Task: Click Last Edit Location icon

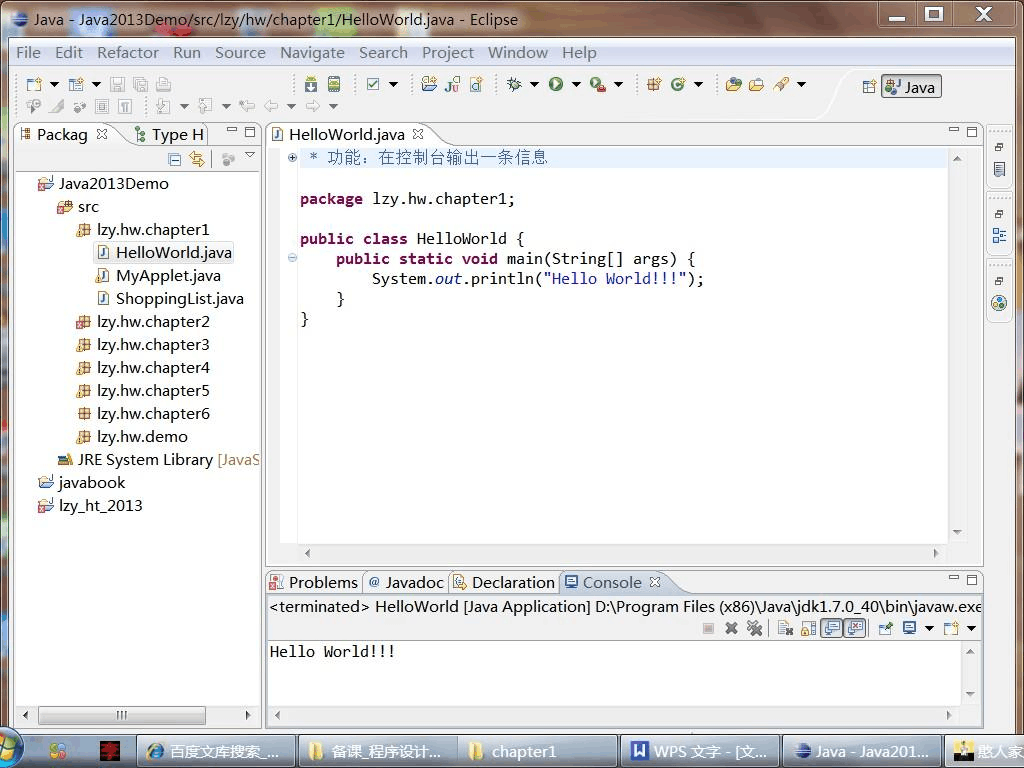Action: [x=246, y=106]
